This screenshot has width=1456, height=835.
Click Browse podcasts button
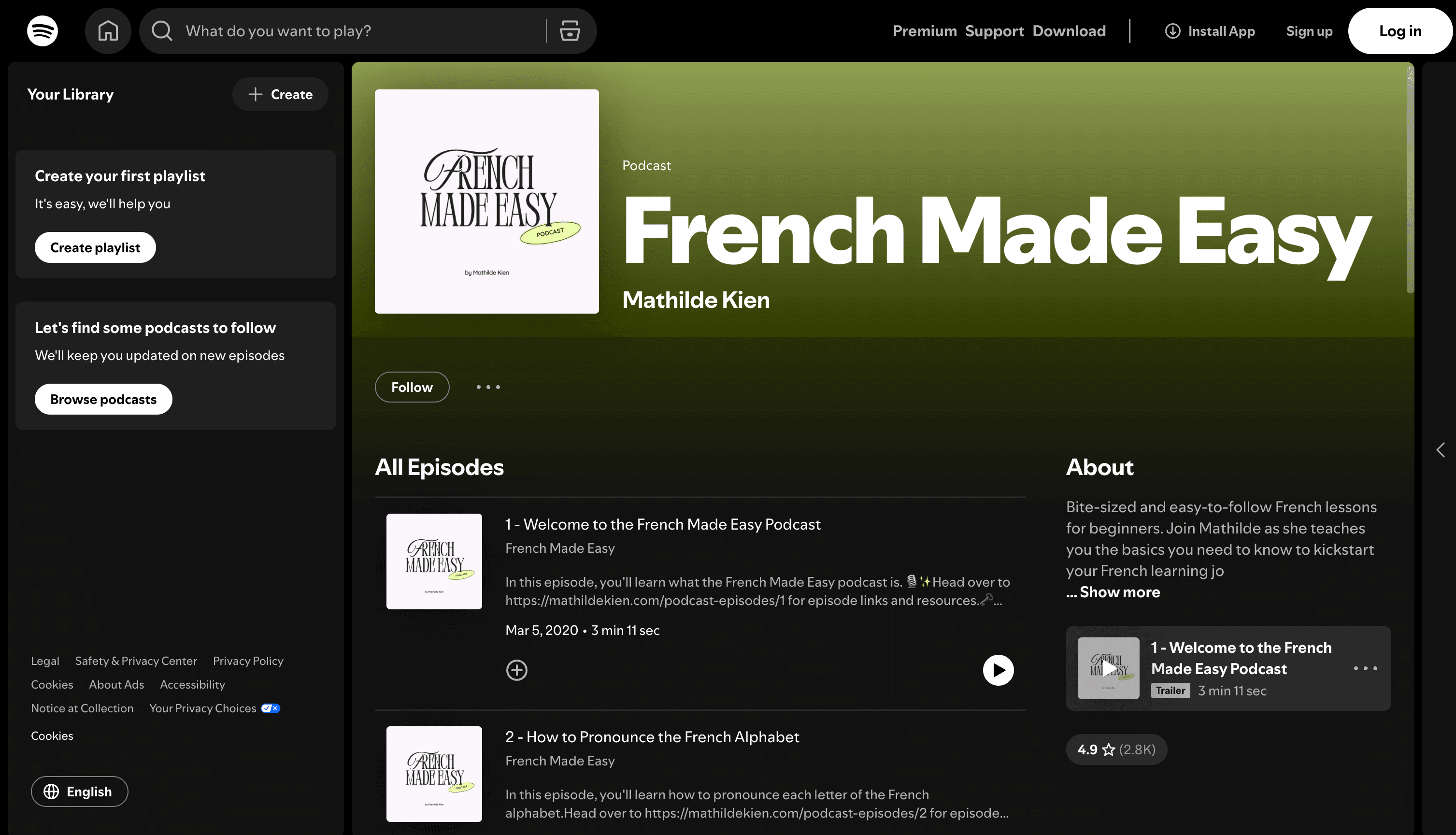coord(103,399)
